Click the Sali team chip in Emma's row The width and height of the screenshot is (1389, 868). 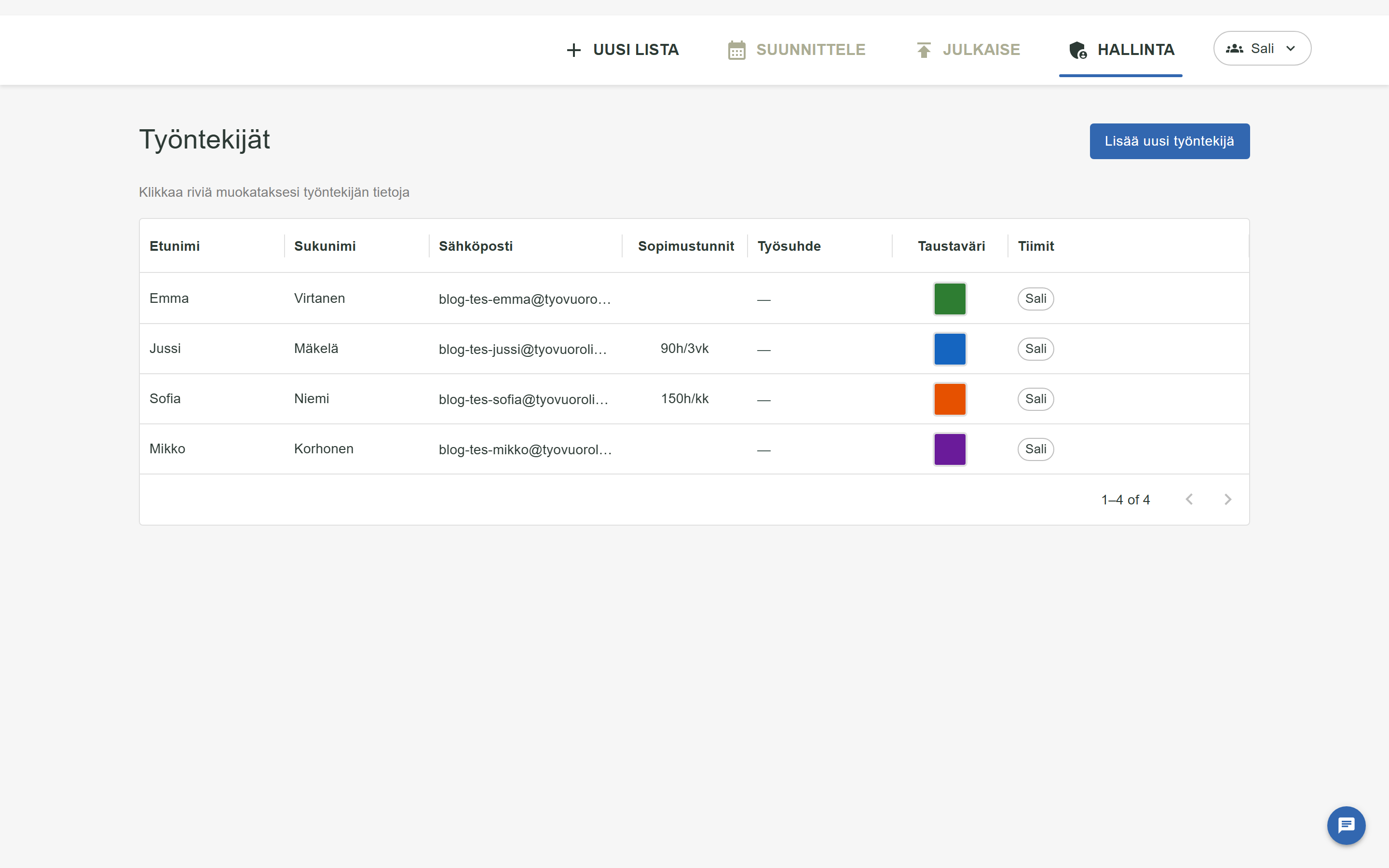pos(1035,298)
